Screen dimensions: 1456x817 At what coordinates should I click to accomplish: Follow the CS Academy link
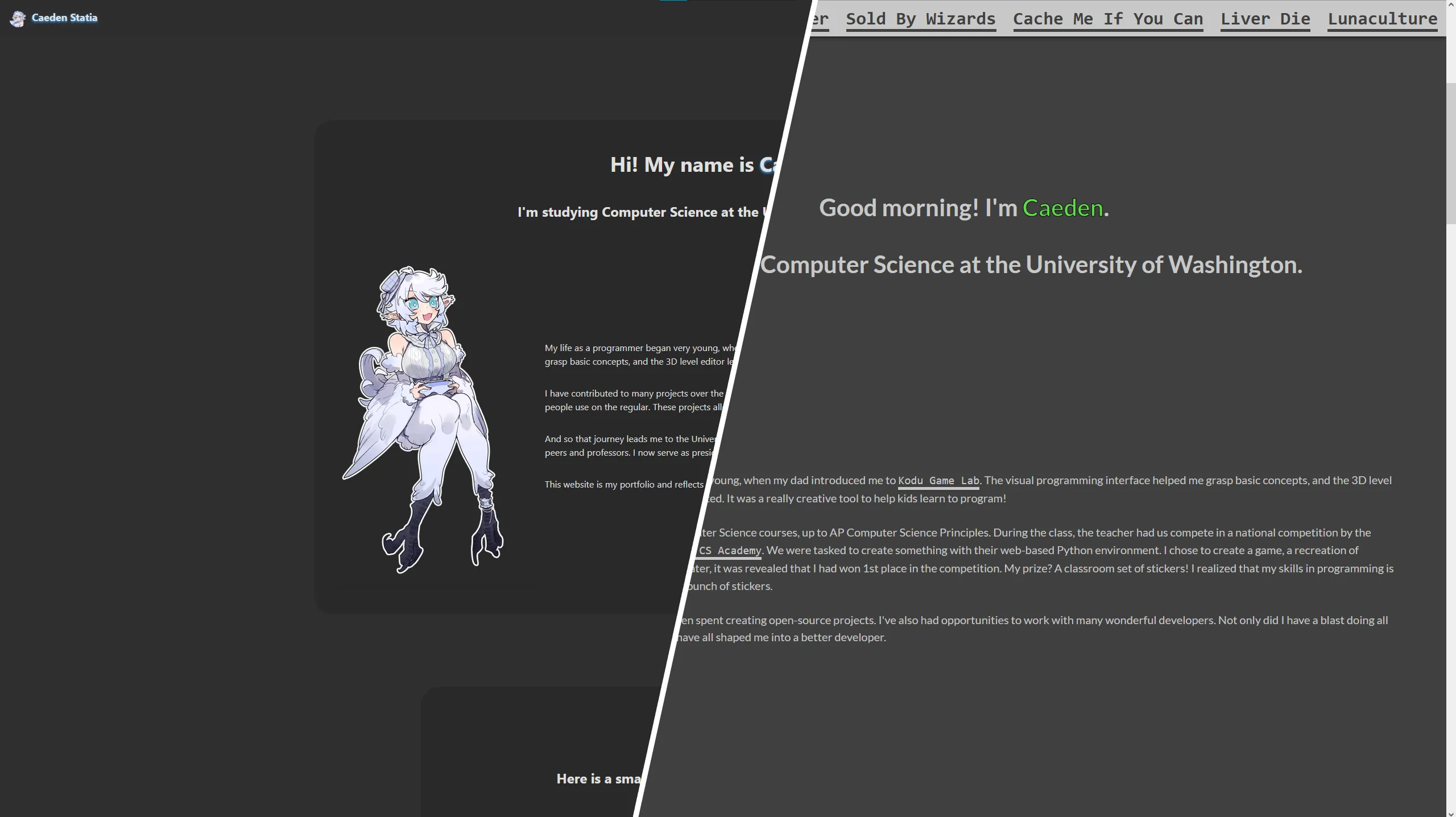pos(729,551)
